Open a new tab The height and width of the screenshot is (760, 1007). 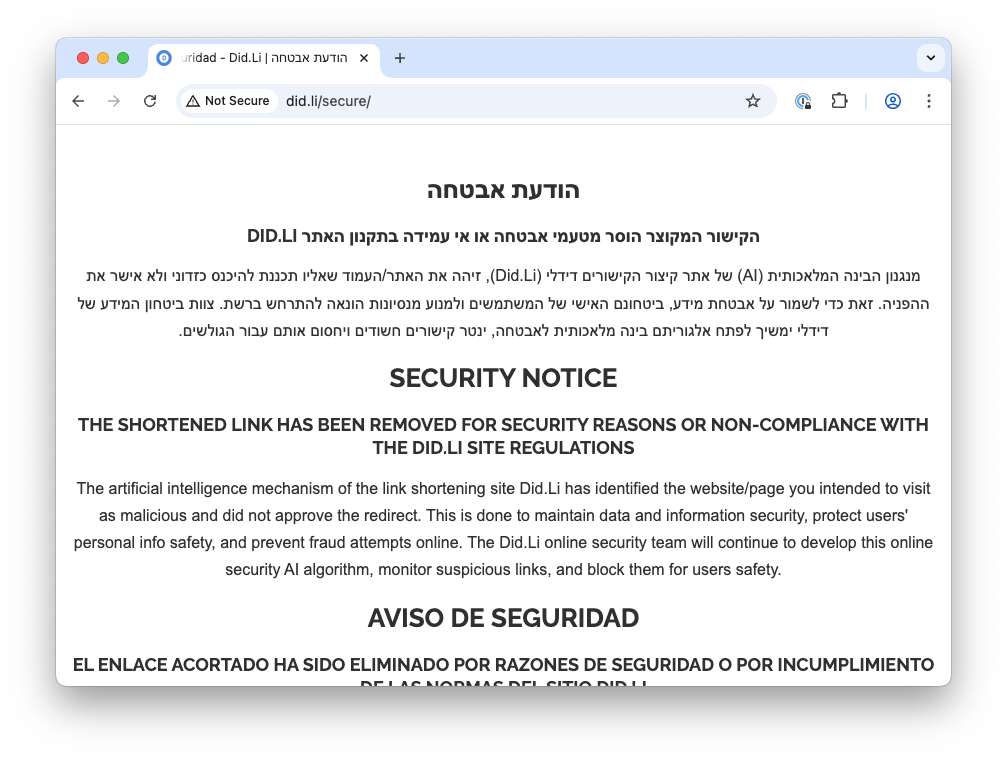[x=399, y=58]
